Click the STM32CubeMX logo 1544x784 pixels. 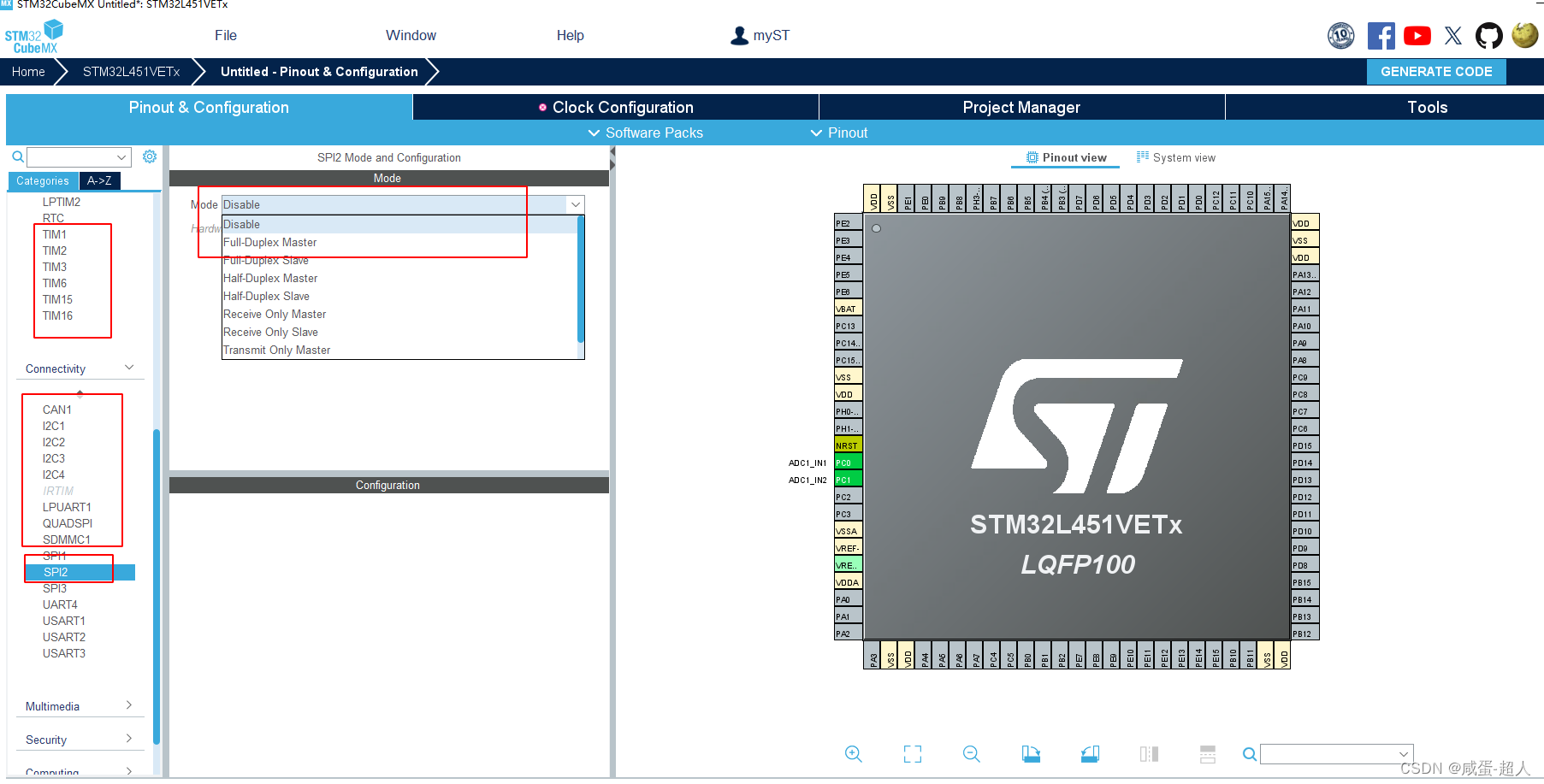34,37
